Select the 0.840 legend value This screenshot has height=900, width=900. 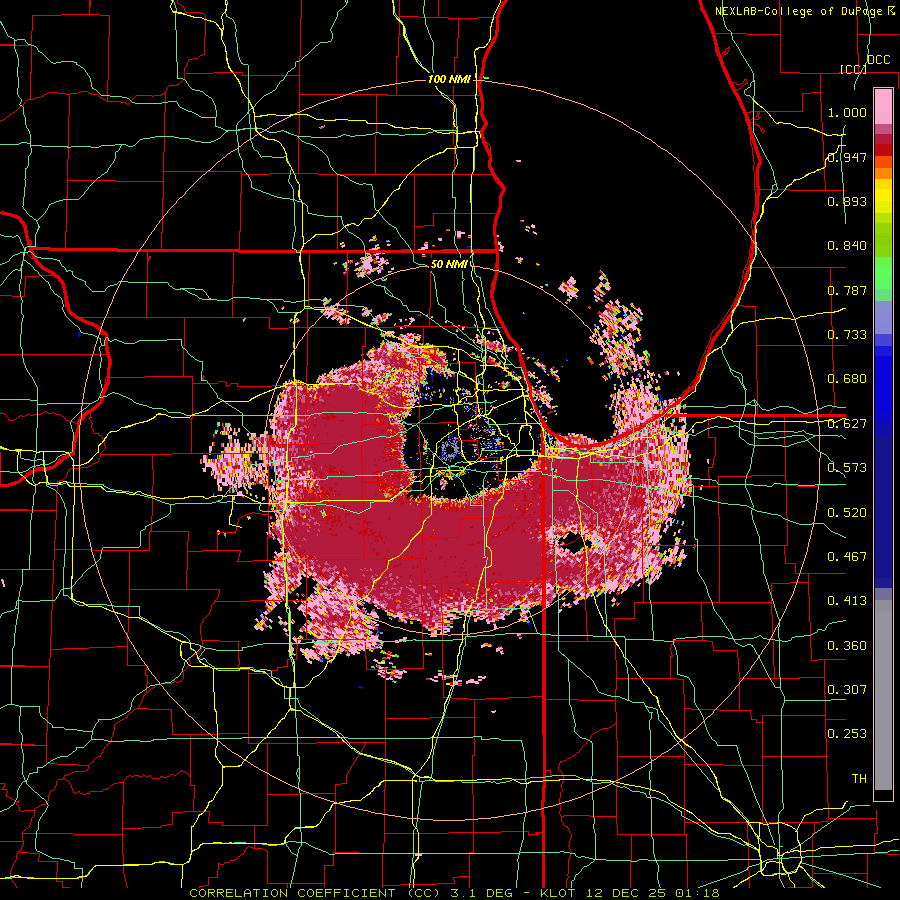847,246
